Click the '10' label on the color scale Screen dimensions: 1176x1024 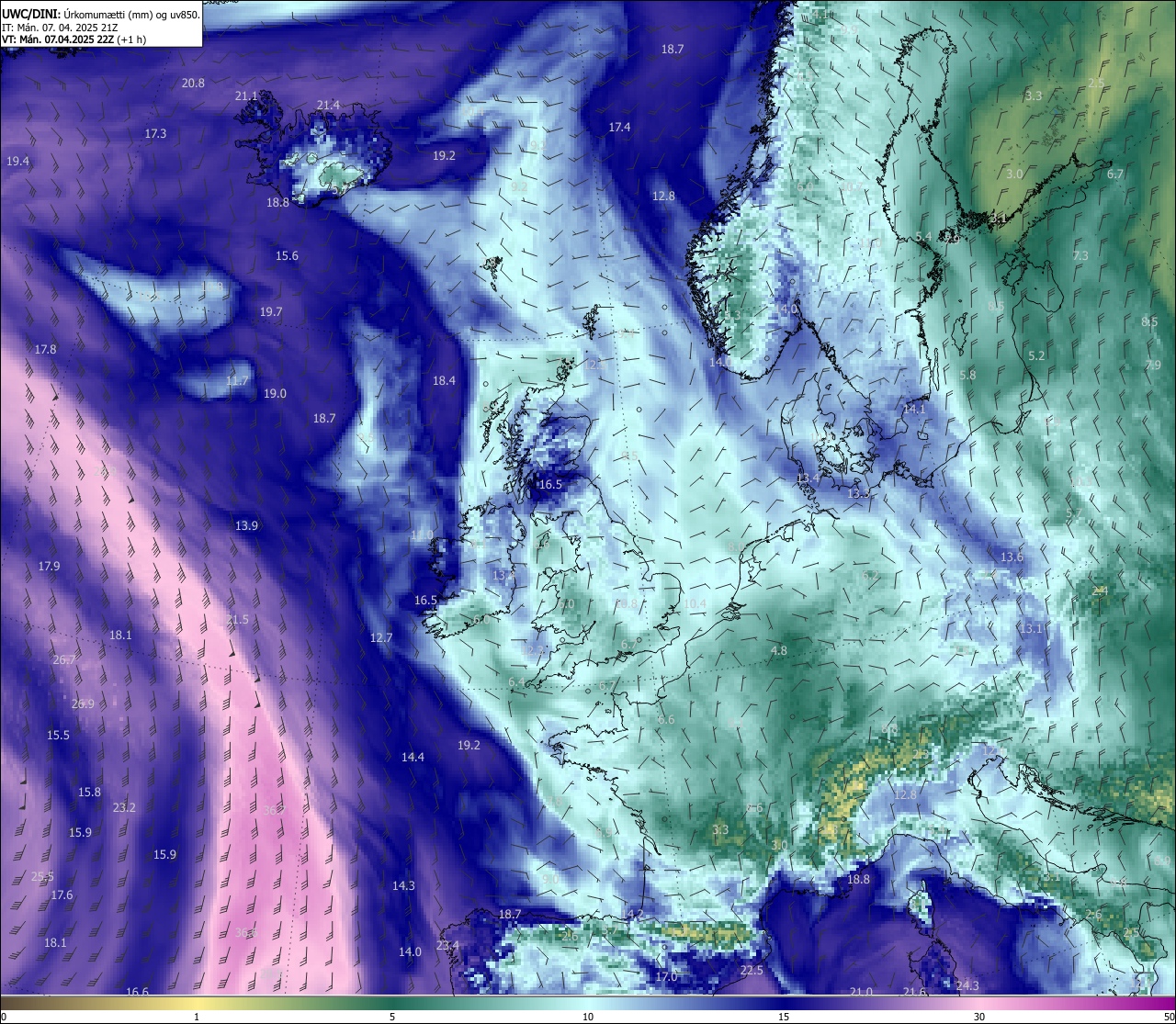[x=588, y=1017]
